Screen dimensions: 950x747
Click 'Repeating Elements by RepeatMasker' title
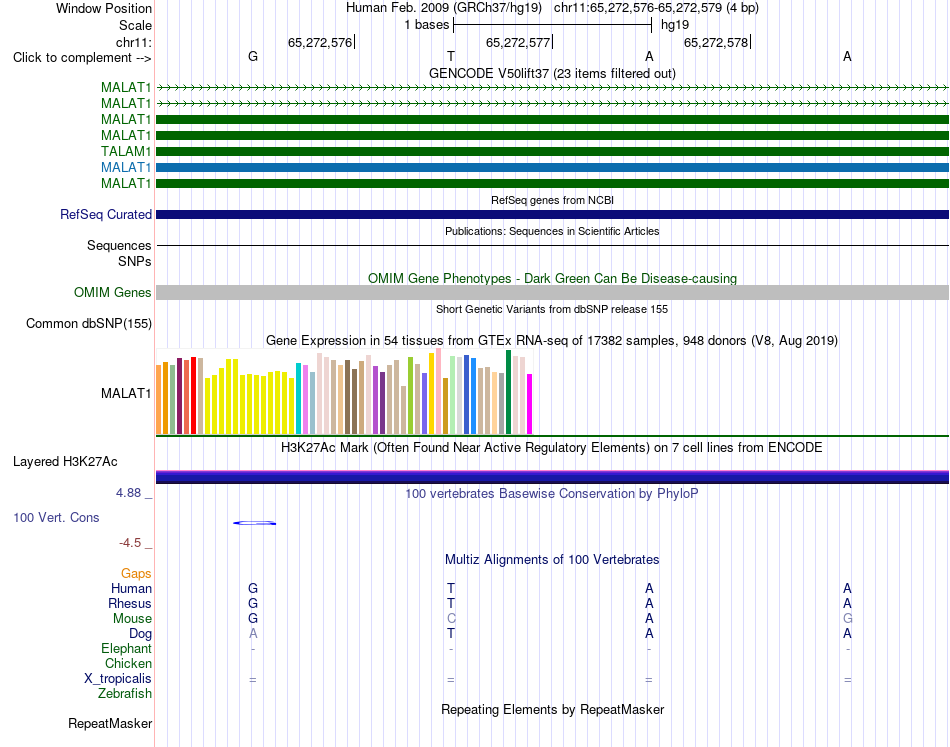[x=552, y=709]
